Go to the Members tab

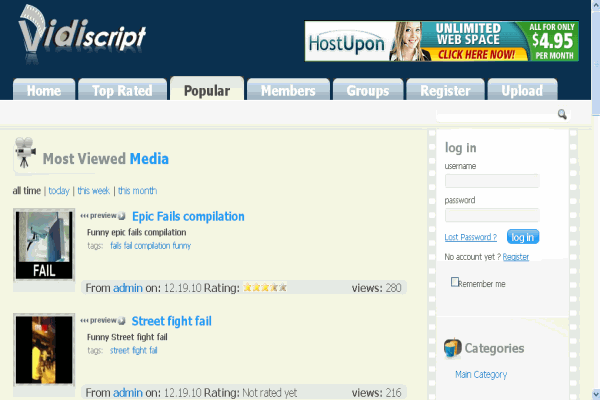point(288,90)
